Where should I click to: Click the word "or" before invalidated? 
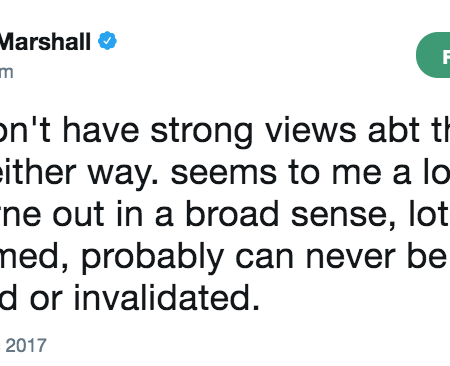(46, 299)
